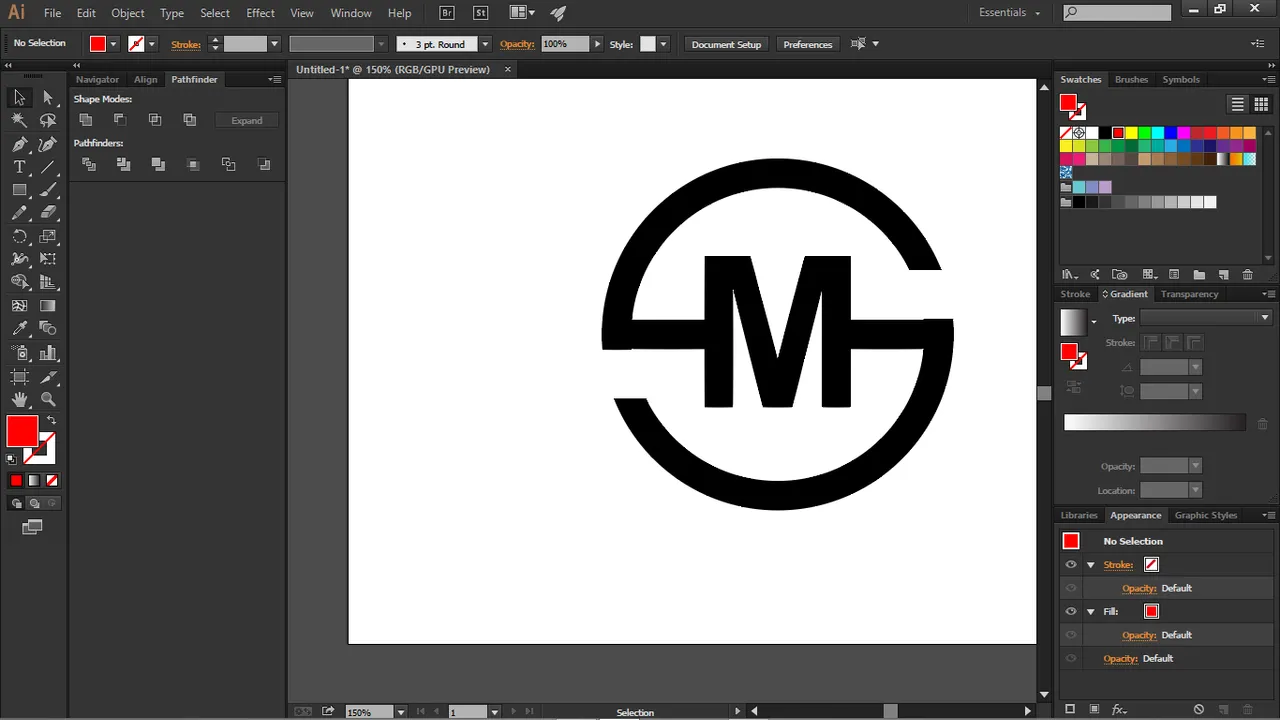Click the gradient slider bar
The width and height of the screenshot is (1280, 720).
tap(1155, 423)
